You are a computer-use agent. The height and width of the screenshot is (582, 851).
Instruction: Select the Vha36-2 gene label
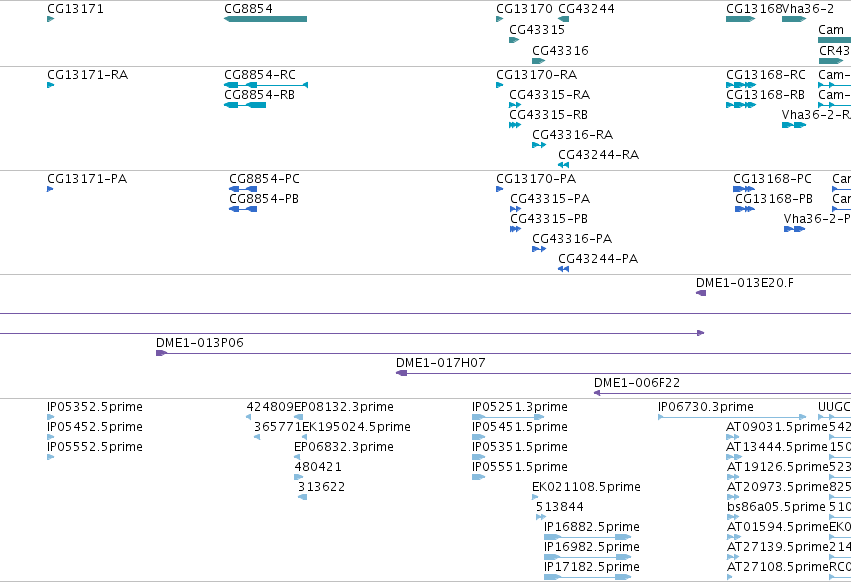click(808, 9)
